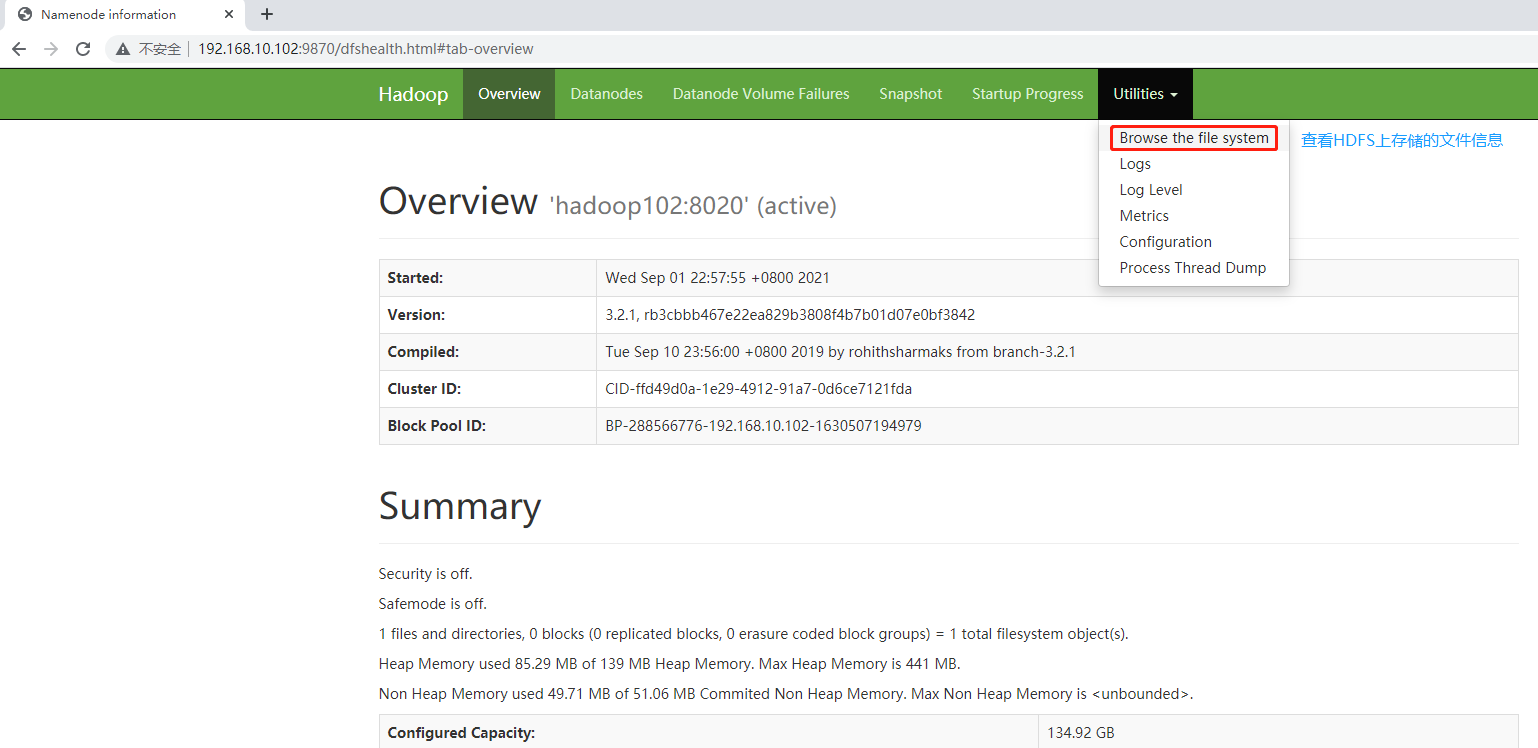Open a new browser tab

tap(267, 14)
